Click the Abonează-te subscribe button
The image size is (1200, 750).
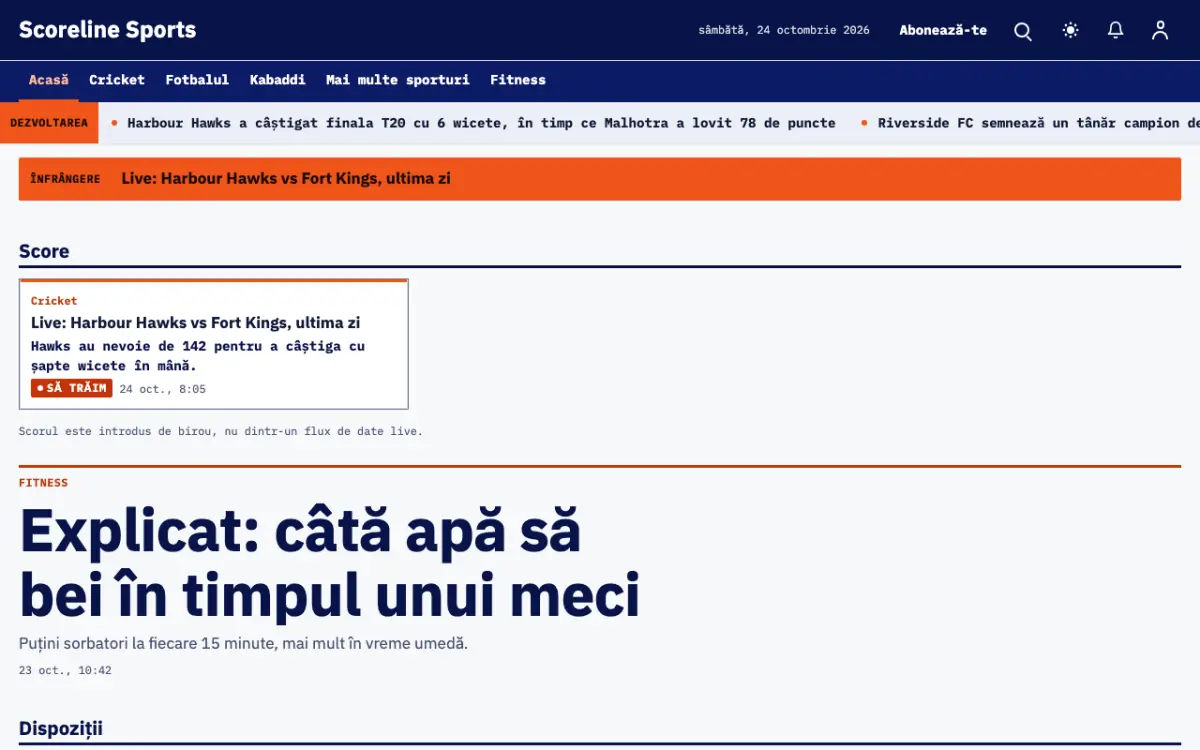coord(943,30)
